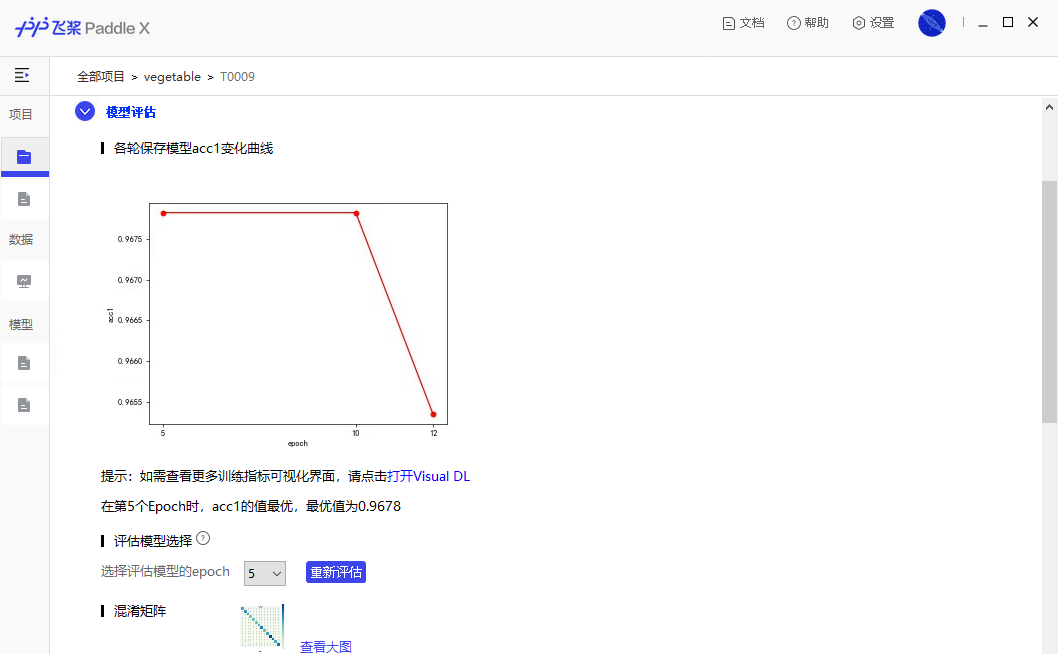
Task: Navigate to vegetable project in breadcrumb
Action: pyautogui.click(x=172, y=76)
